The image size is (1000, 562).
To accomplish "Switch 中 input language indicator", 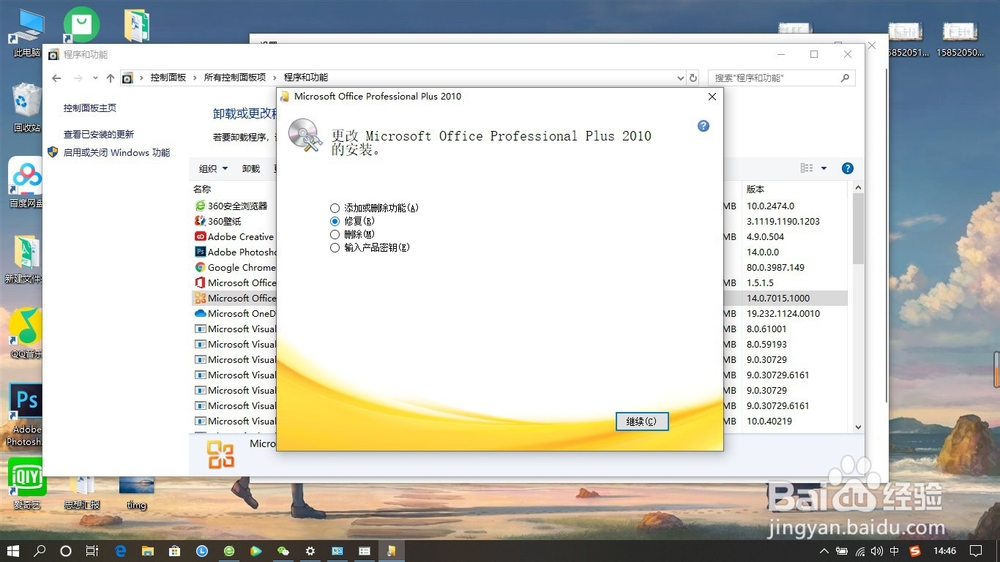I will tap(894, 551).
